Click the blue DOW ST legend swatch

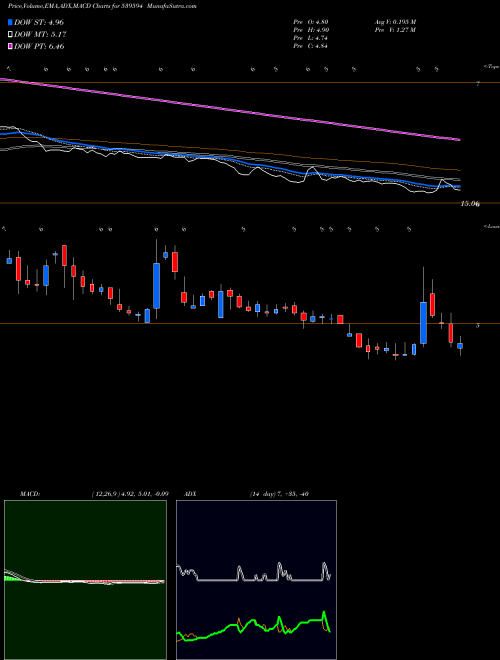[11, 22]
